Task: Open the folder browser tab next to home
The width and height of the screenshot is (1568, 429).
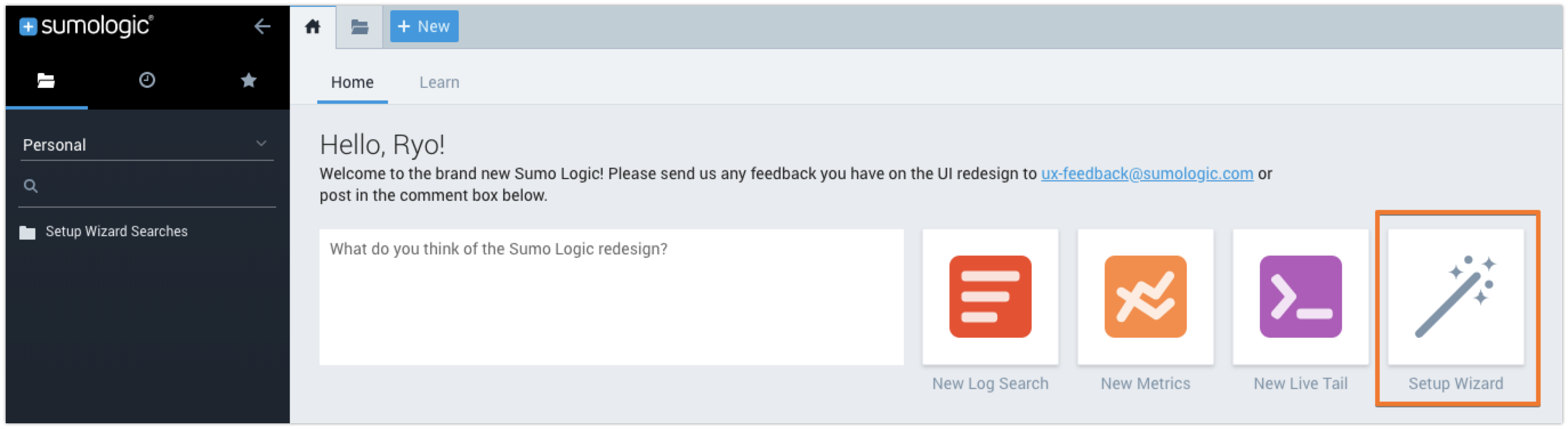Action: [x=359, y=26]
